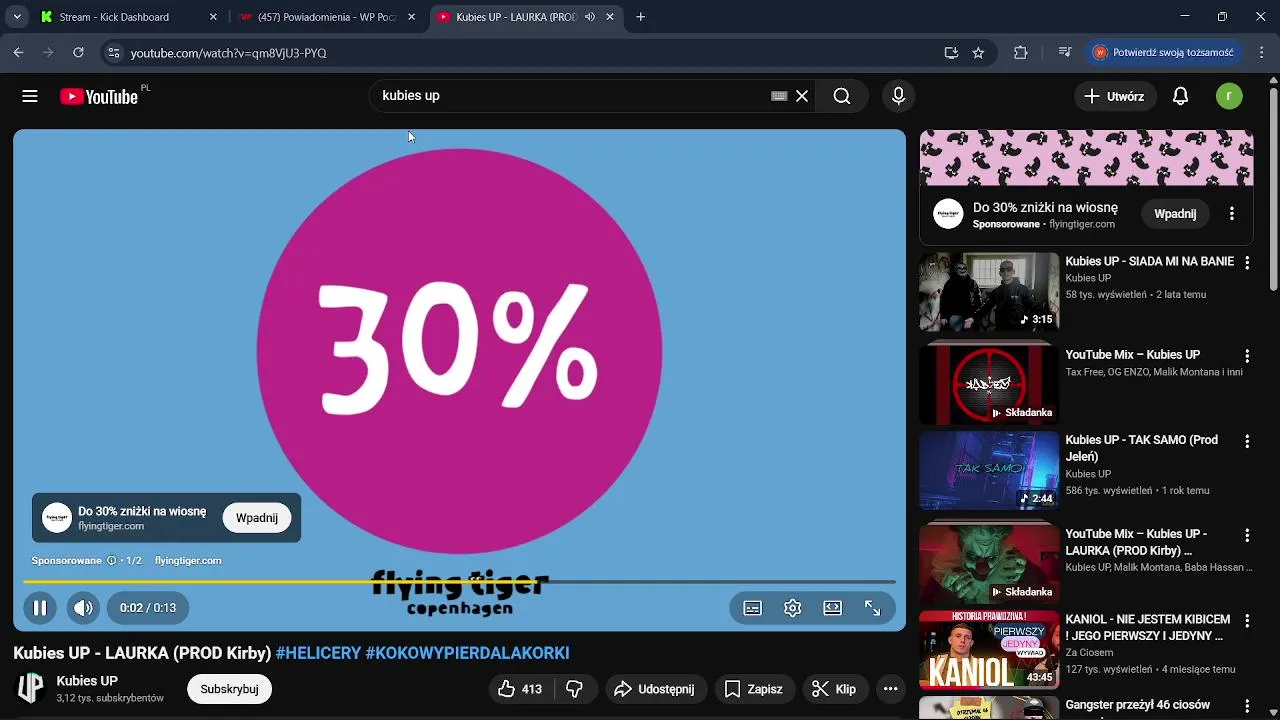Switch to Powiadomienia WP Poczta tab
Image resolution: width=1280 pixels, height=720 pixels.
click(328, 17)
